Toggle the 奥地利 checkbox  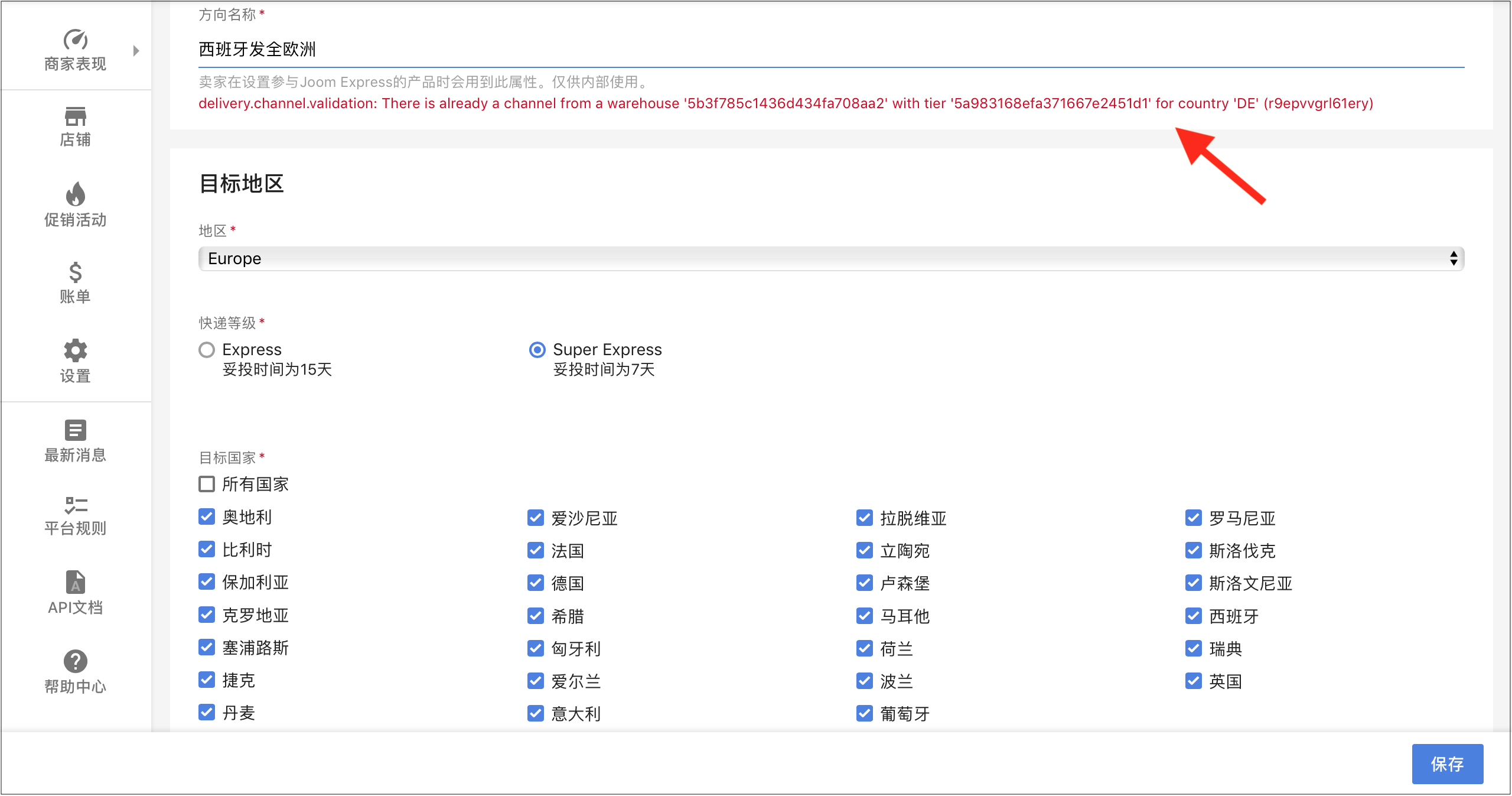(x=207, y=517)
